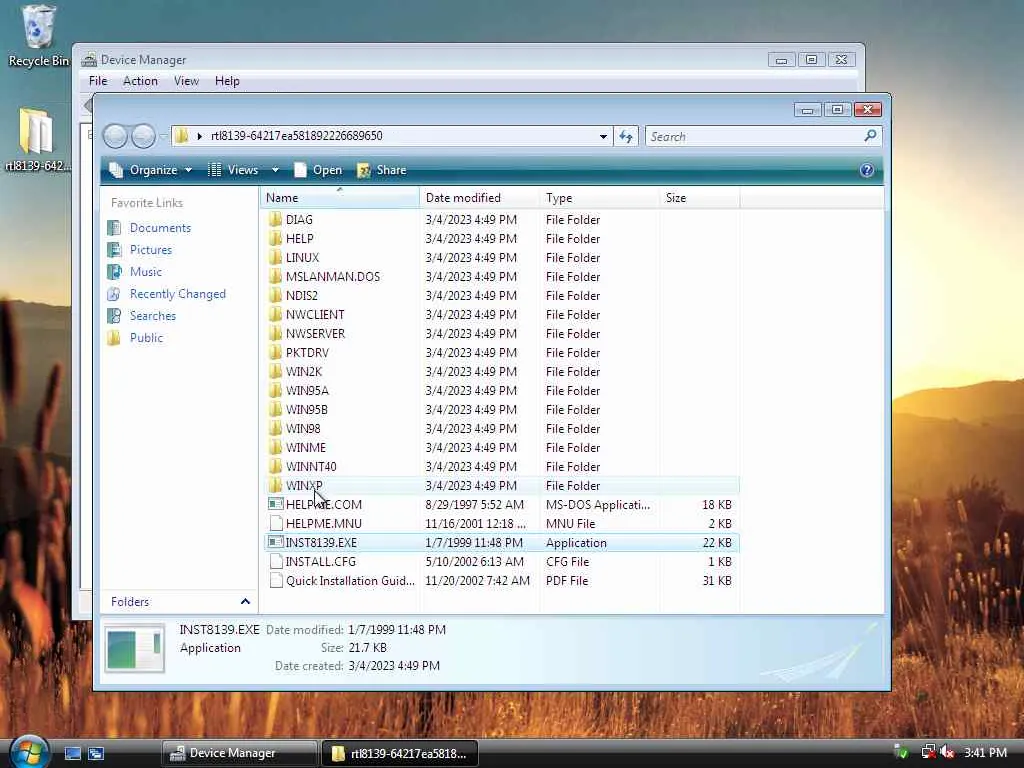
Task: Click the muted volume tray icon
Action: tap(947, 752)
